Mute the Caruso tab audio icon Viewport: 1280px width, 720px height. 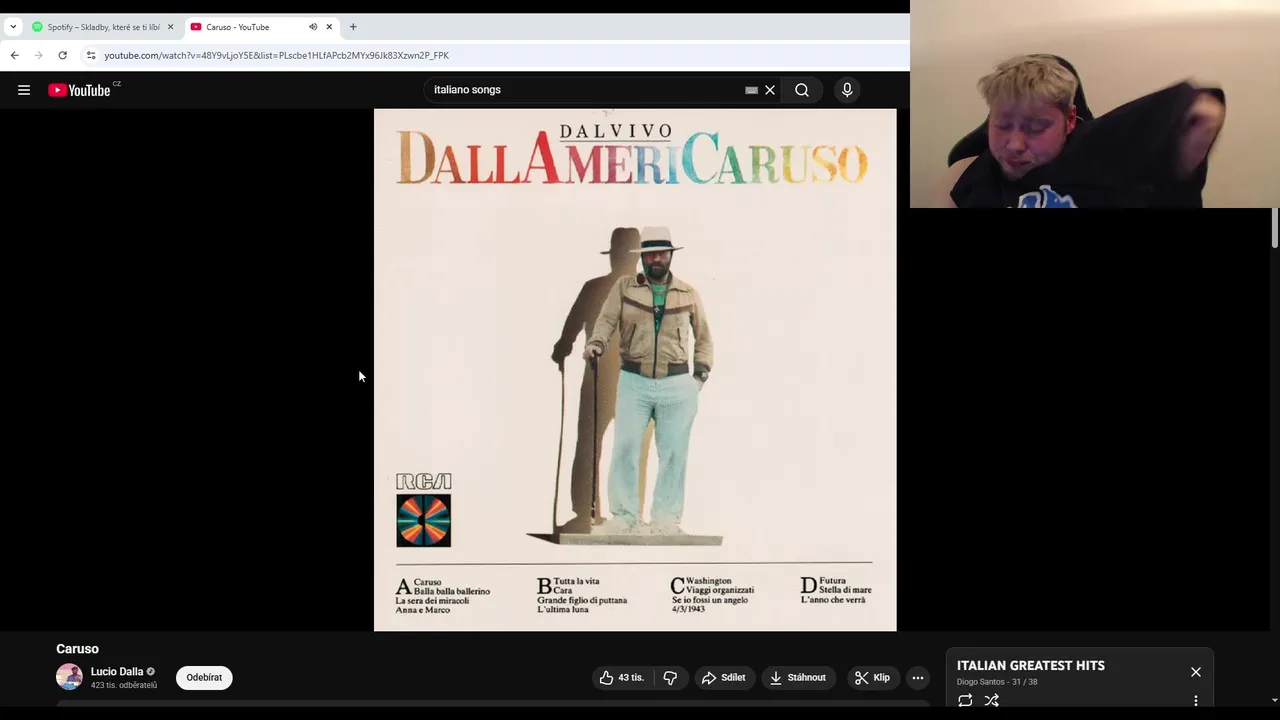313,27
